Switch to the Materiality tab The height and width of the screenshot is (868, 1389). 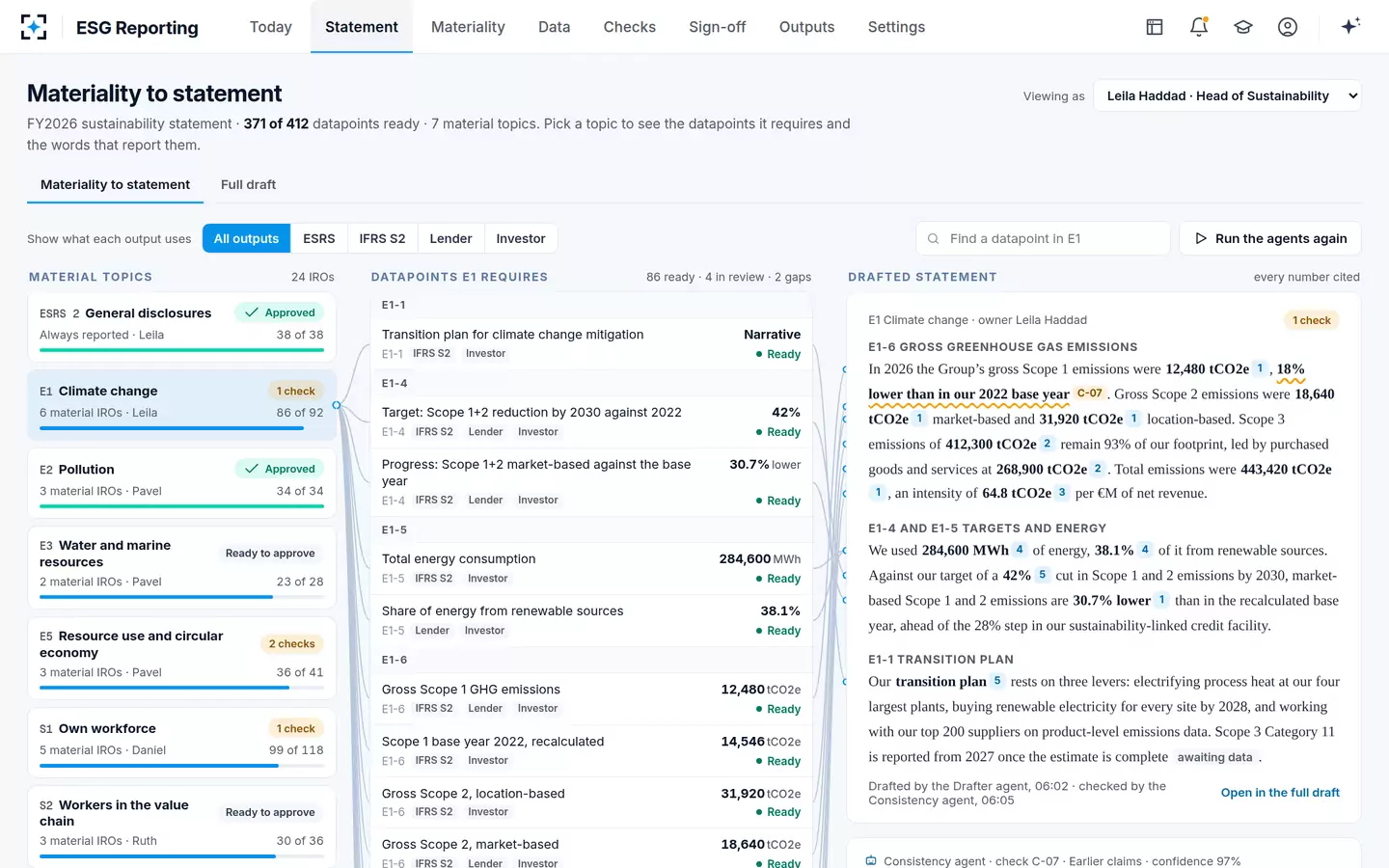point(468,27)
